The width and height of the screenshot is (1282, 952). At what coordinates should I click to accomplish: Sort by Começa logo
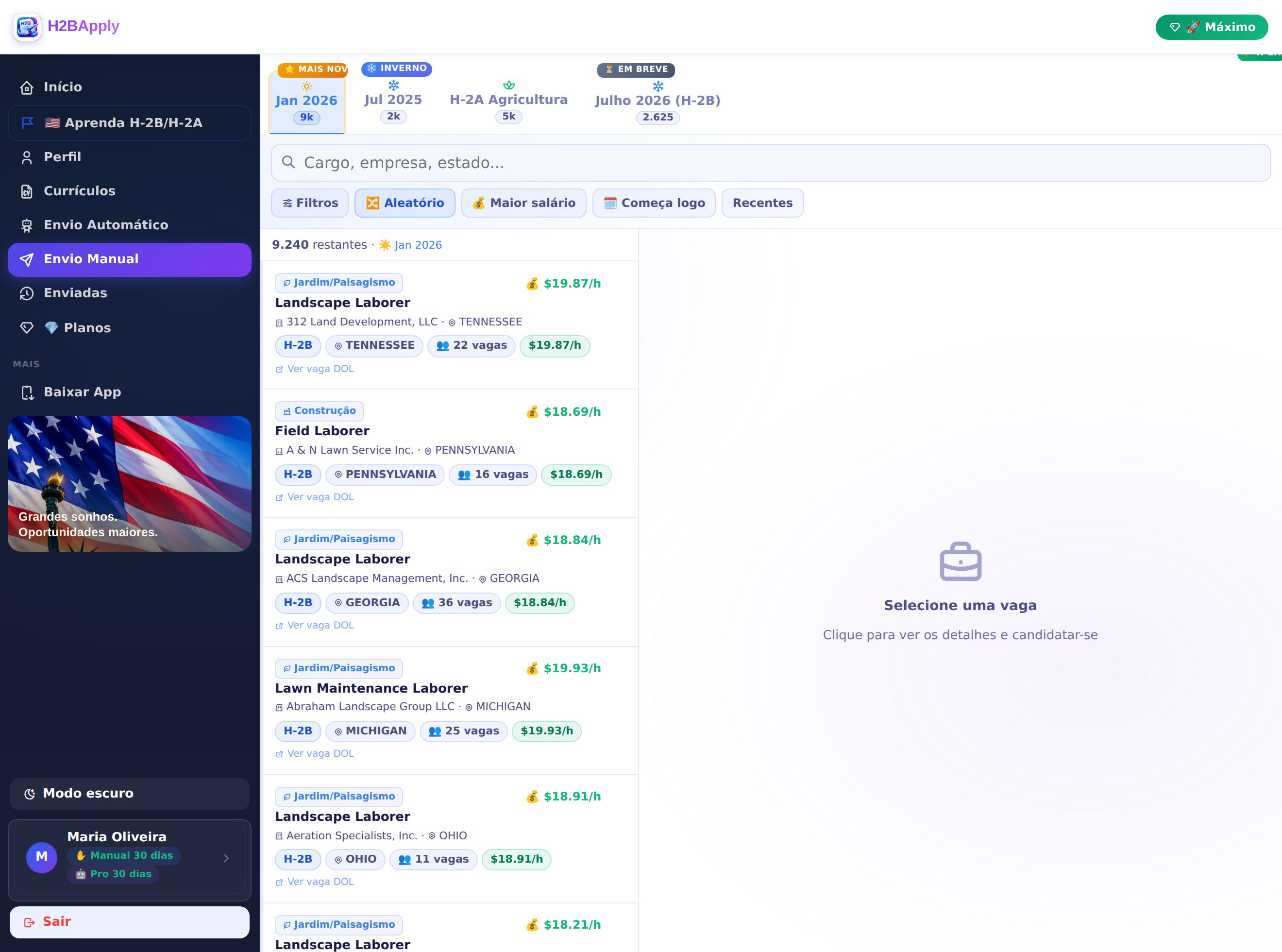(654, 203)
